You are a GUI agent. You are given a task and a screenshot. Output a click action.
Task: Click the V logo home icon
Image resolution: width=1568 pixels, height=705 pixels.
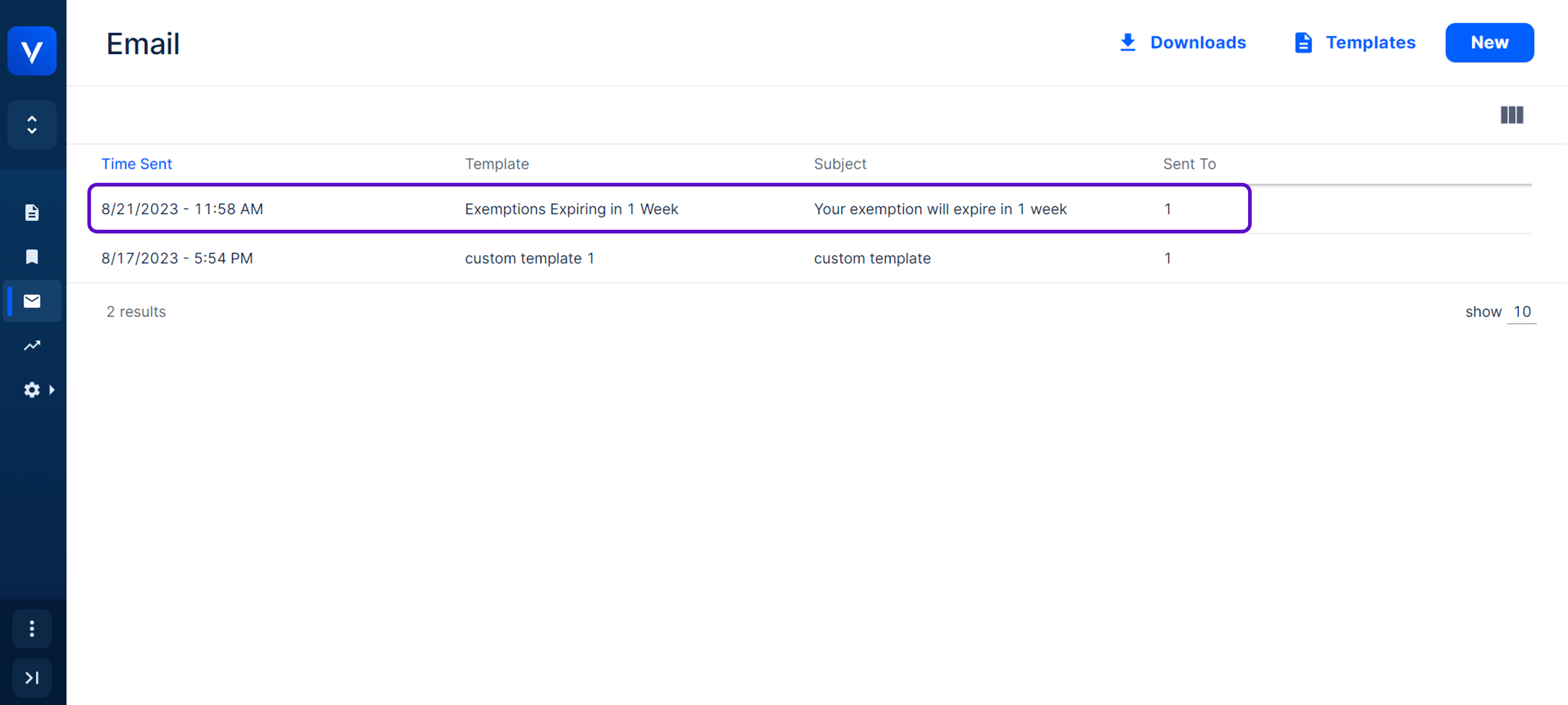point(32,51)
